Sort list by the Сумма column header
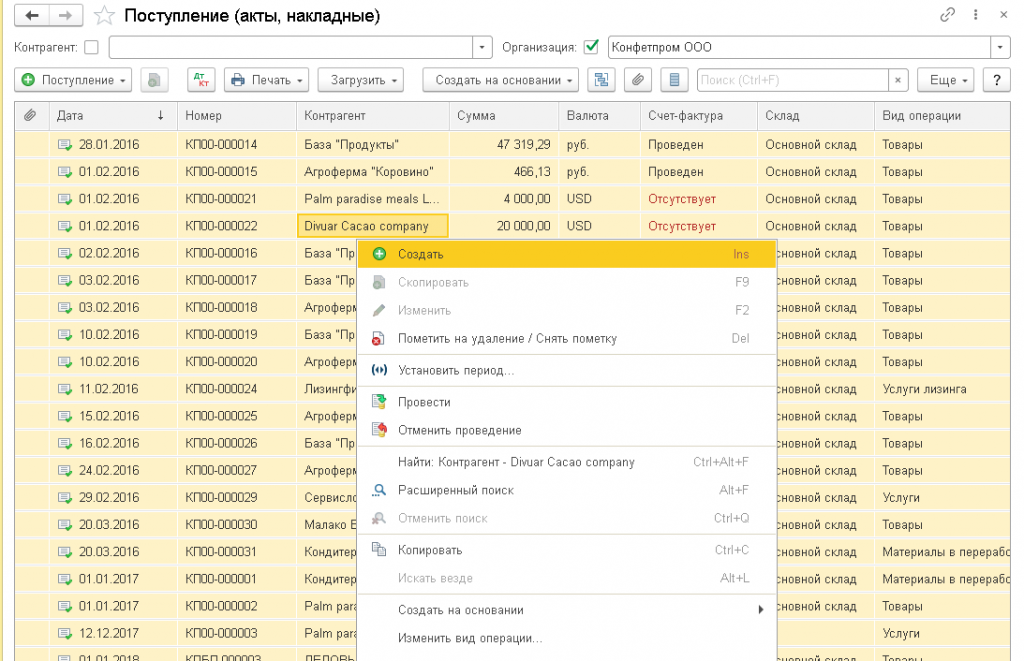Viewport: 1024px width, 661px height. [504, 116]
